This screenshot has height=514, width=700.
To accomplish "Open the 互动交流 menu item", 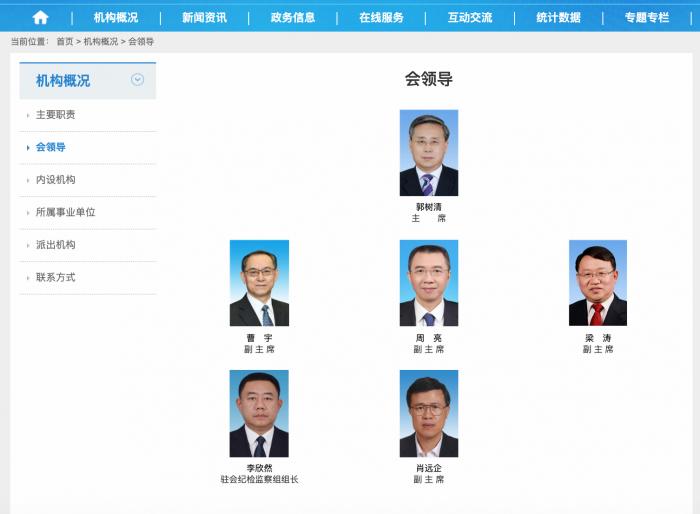I will coord(470,17).
